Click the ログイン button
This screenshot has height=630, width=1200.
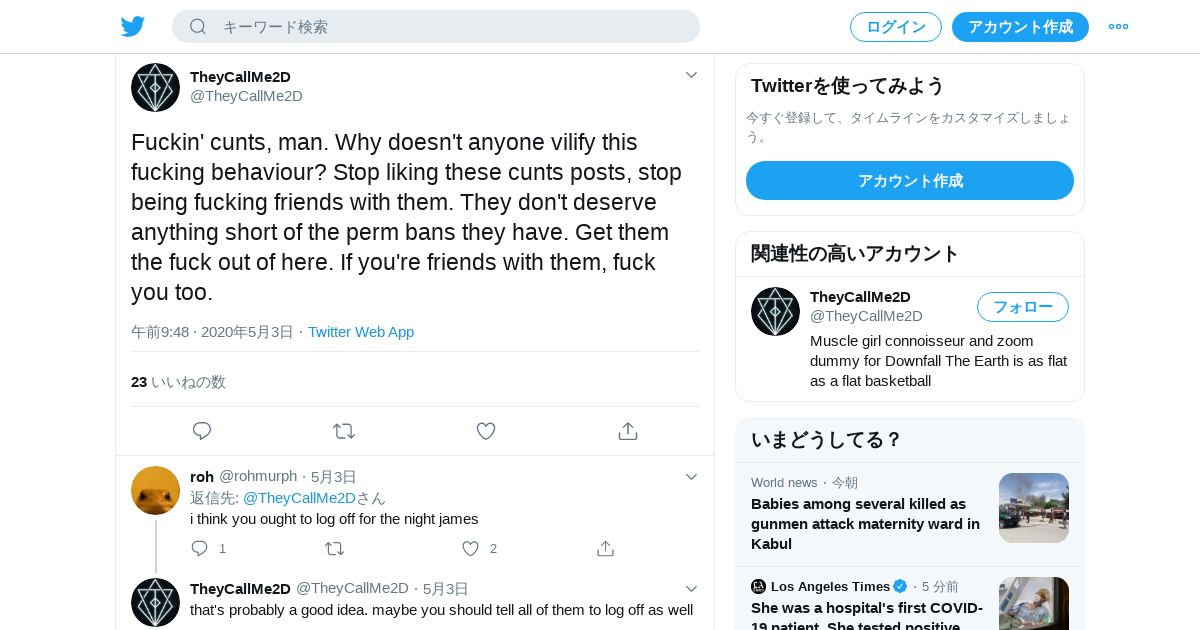(x=895, y=27)
